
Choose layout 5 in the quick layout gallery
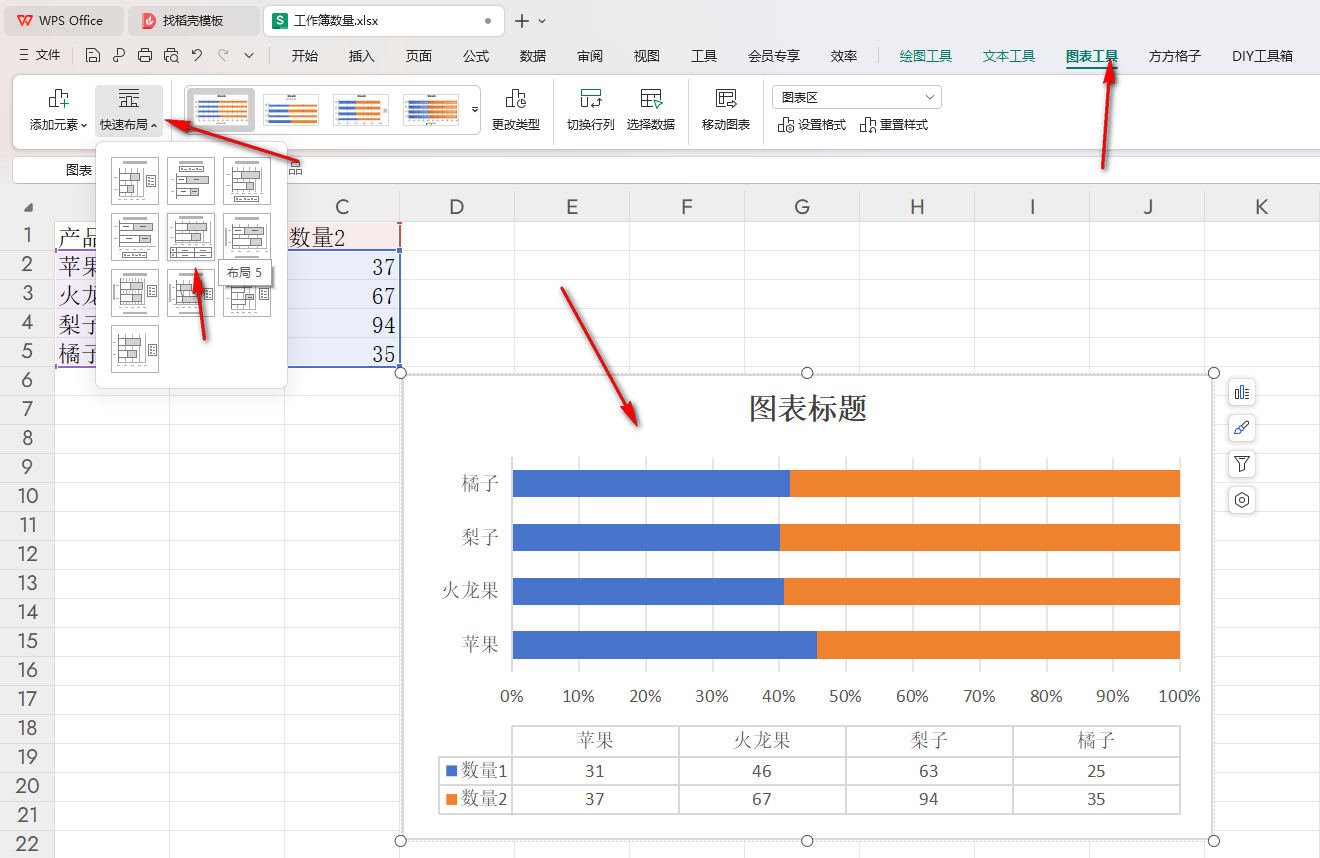[191, 237]
